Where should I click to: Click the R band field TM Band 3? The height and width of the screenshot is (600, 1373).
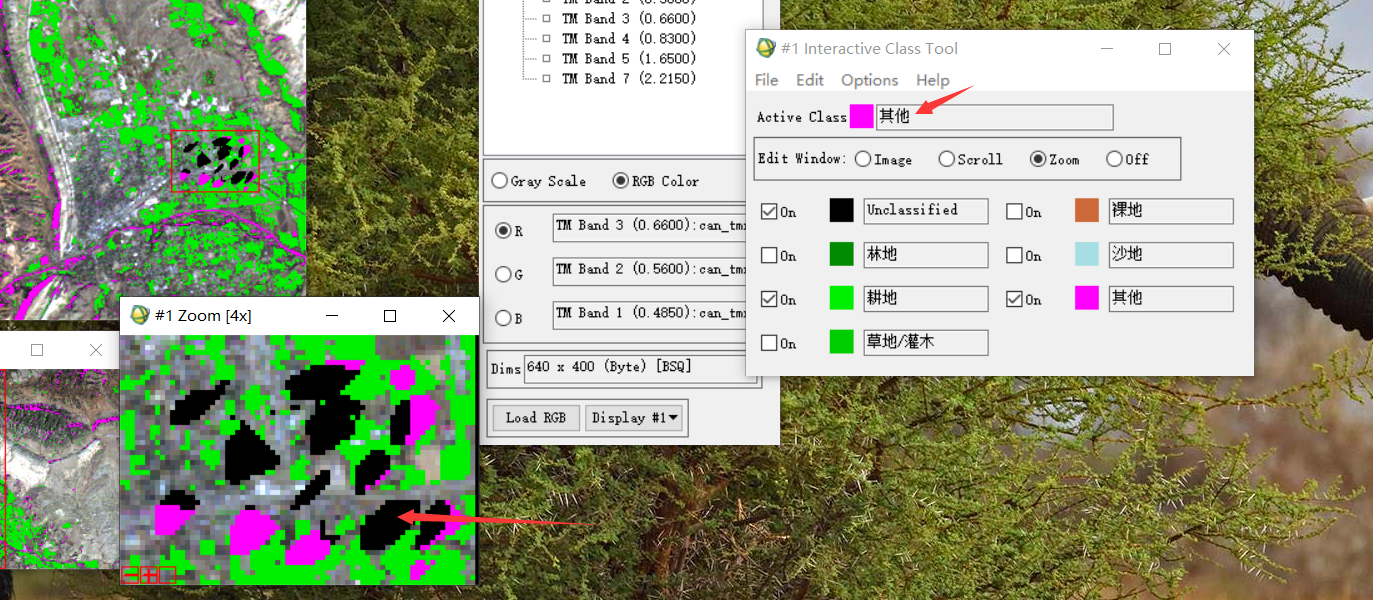point(650,227)
